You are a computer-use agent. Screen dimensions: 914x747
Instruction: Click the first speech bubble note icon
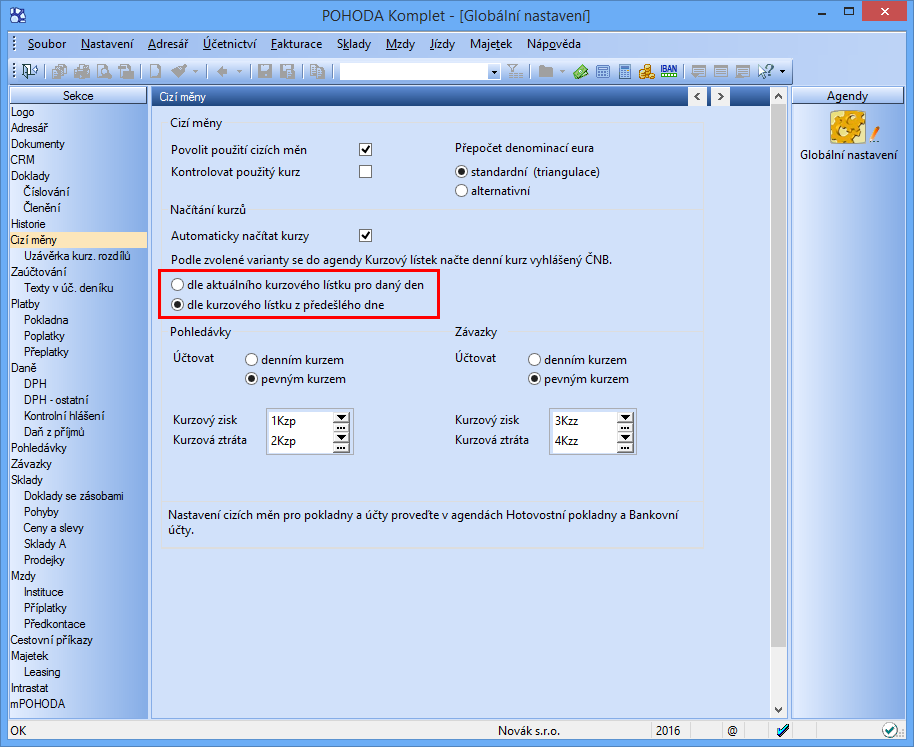tap(698, 71)
